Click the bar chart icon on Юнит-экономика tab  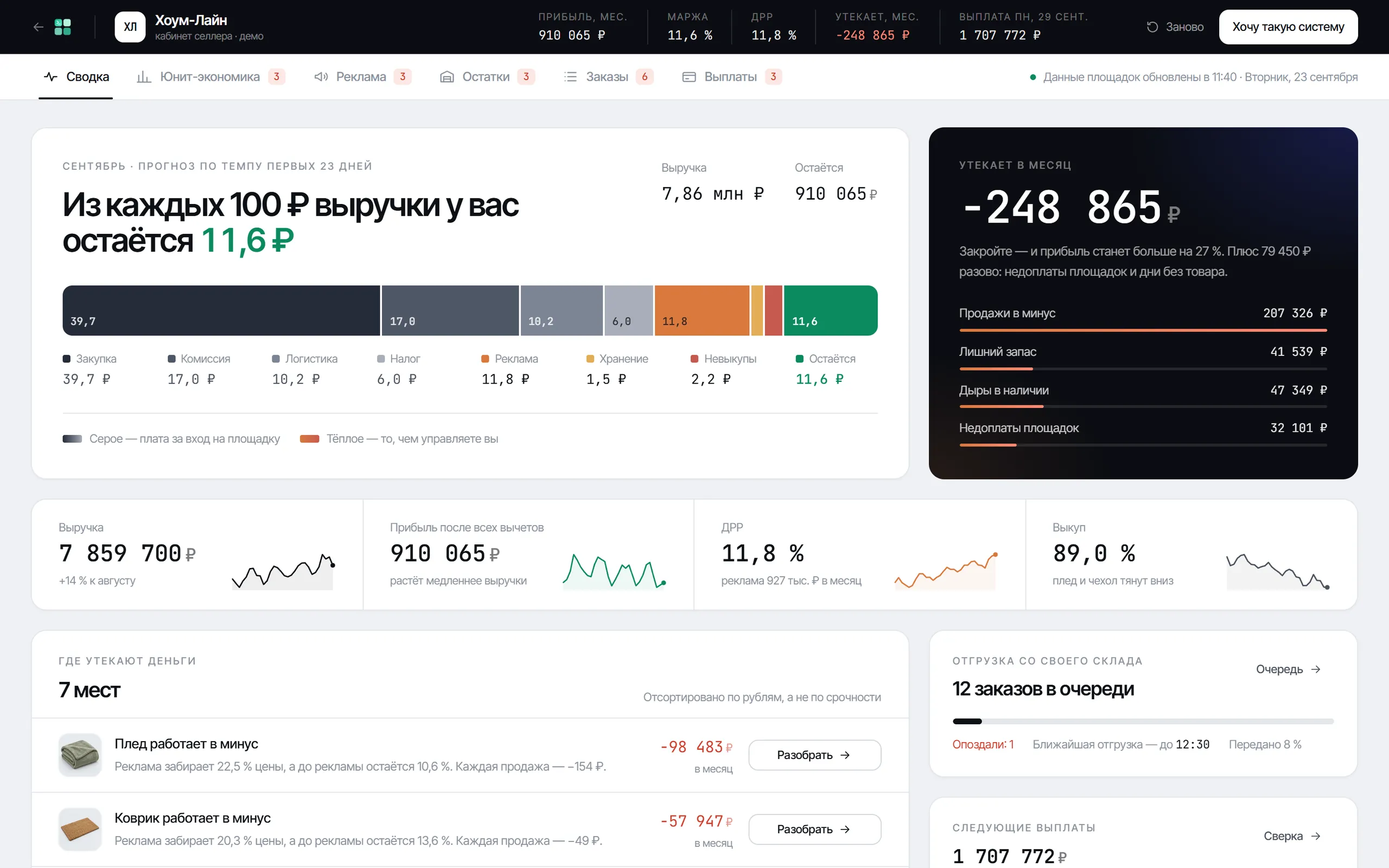coord(143,76)
